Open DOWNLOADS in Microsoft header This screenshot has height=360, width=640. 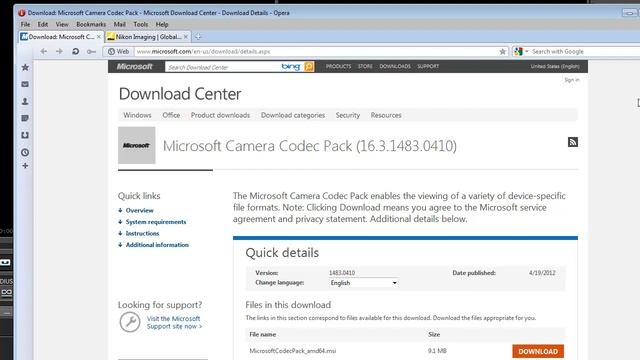(395, 66)
